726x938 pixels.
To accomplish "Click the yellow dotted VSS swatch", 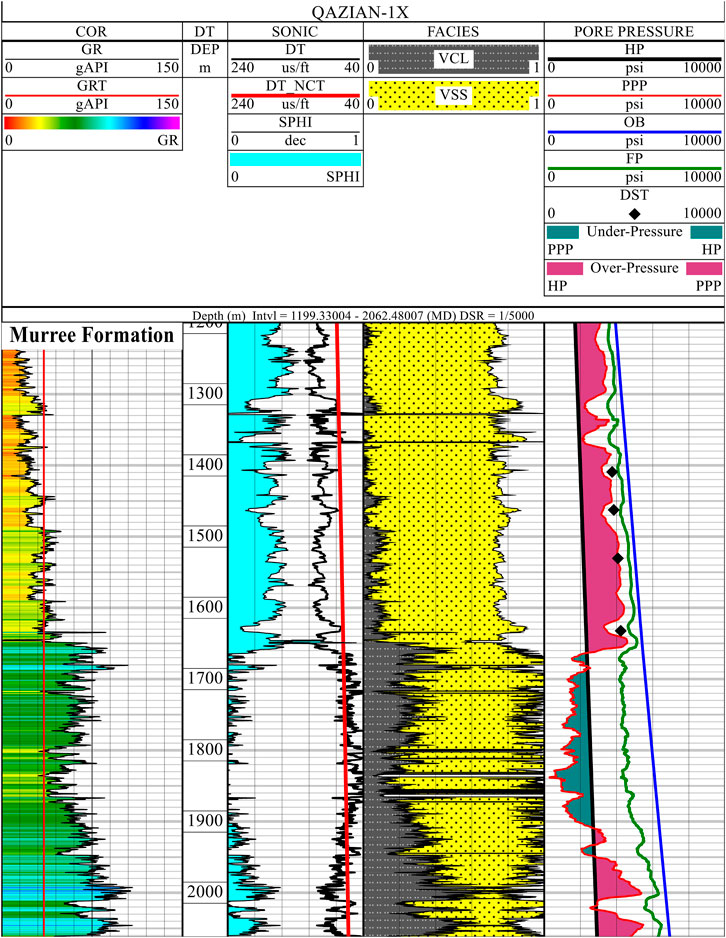I will [x=454, y=95].
